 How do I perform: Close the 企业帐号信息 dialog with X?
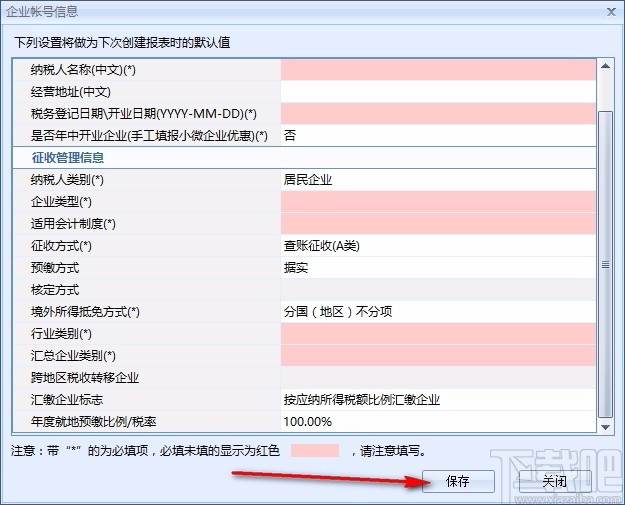click(611, 12)
